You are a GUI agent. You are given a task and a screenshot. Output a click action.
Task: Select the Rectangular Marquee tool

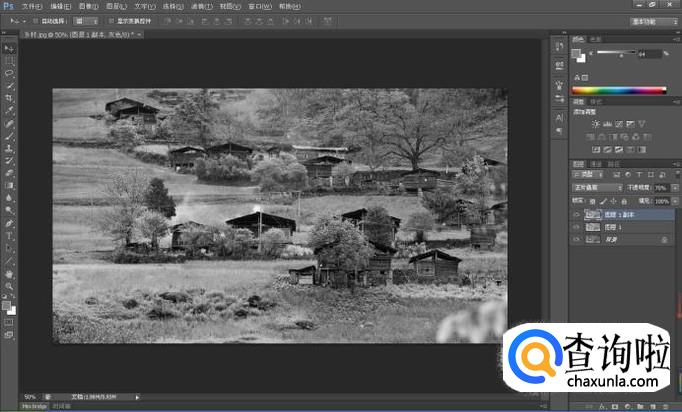click(x=9, y=61)
